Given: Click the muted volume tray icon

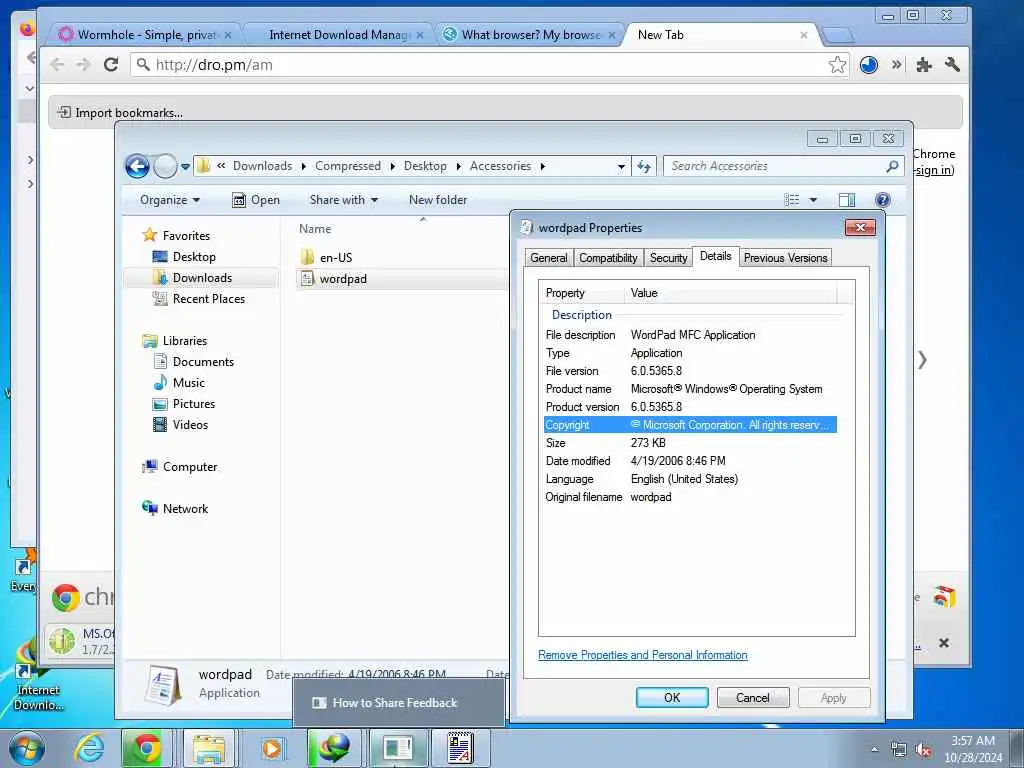Looking at the screenshot, I should [923, 750].
